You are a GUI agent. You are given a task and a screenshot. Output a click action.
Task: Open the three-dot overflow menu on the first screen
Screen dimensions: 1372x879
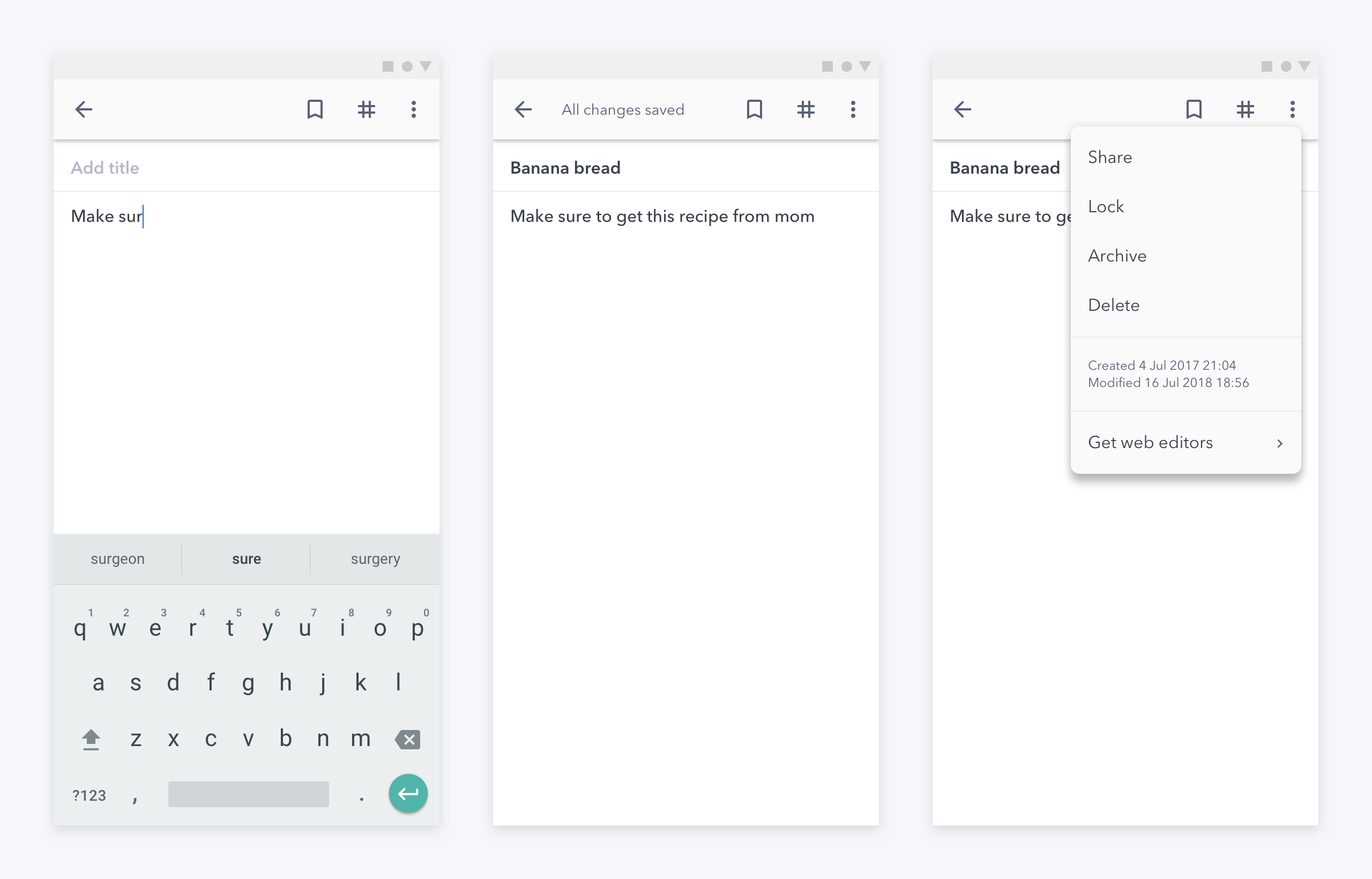click(414, 109)
